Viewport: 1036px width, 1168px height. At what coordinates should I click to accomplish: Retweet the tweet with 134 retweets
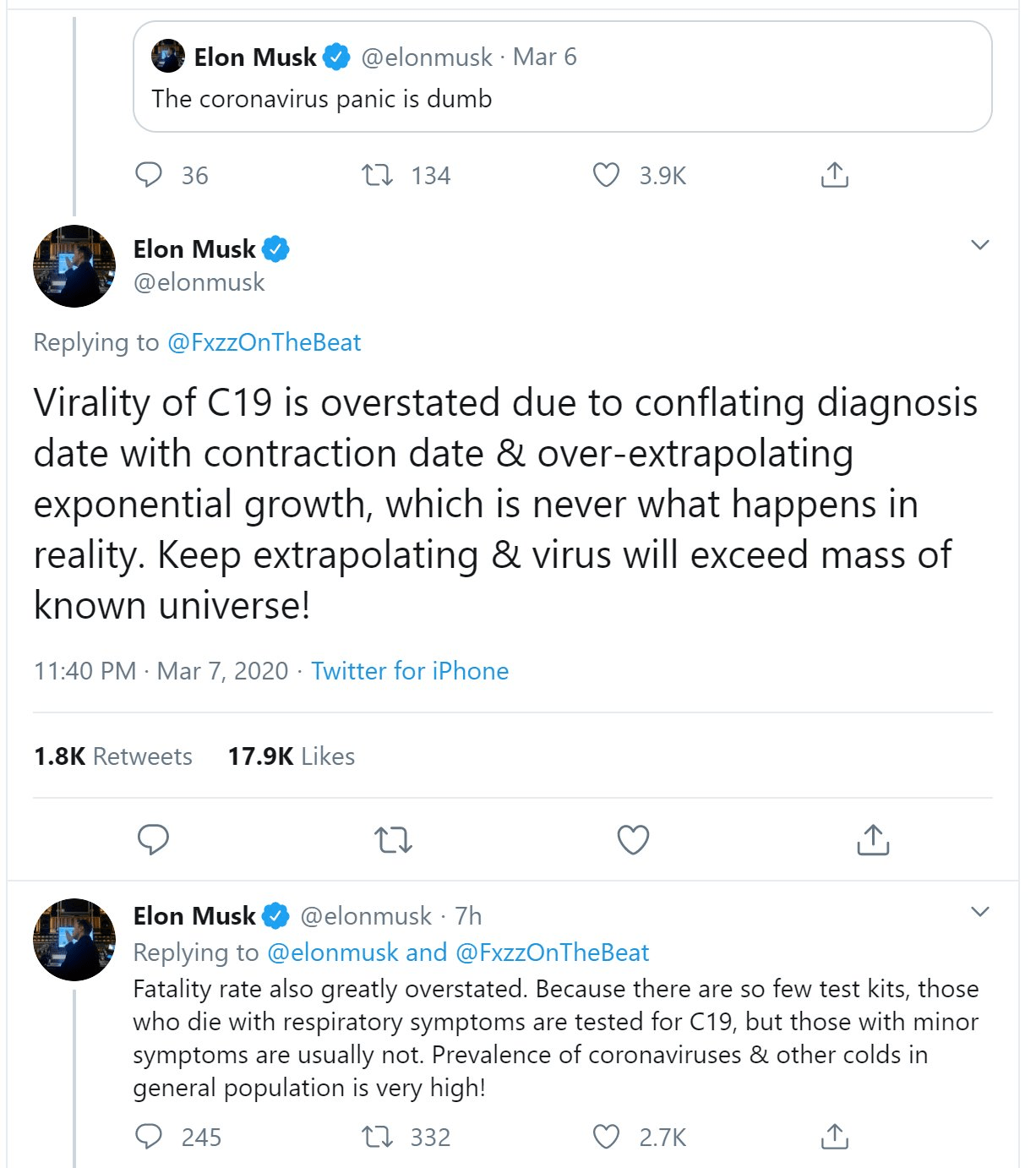[377, 175]
